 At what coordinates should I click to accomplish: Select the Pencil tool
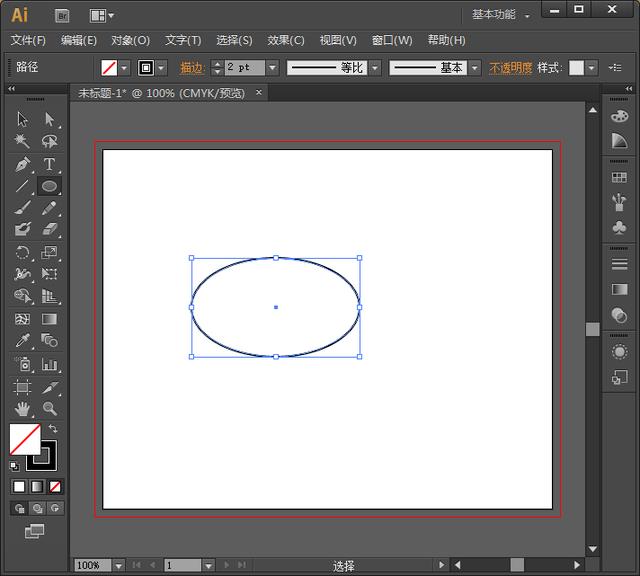[x=49, y=208]
